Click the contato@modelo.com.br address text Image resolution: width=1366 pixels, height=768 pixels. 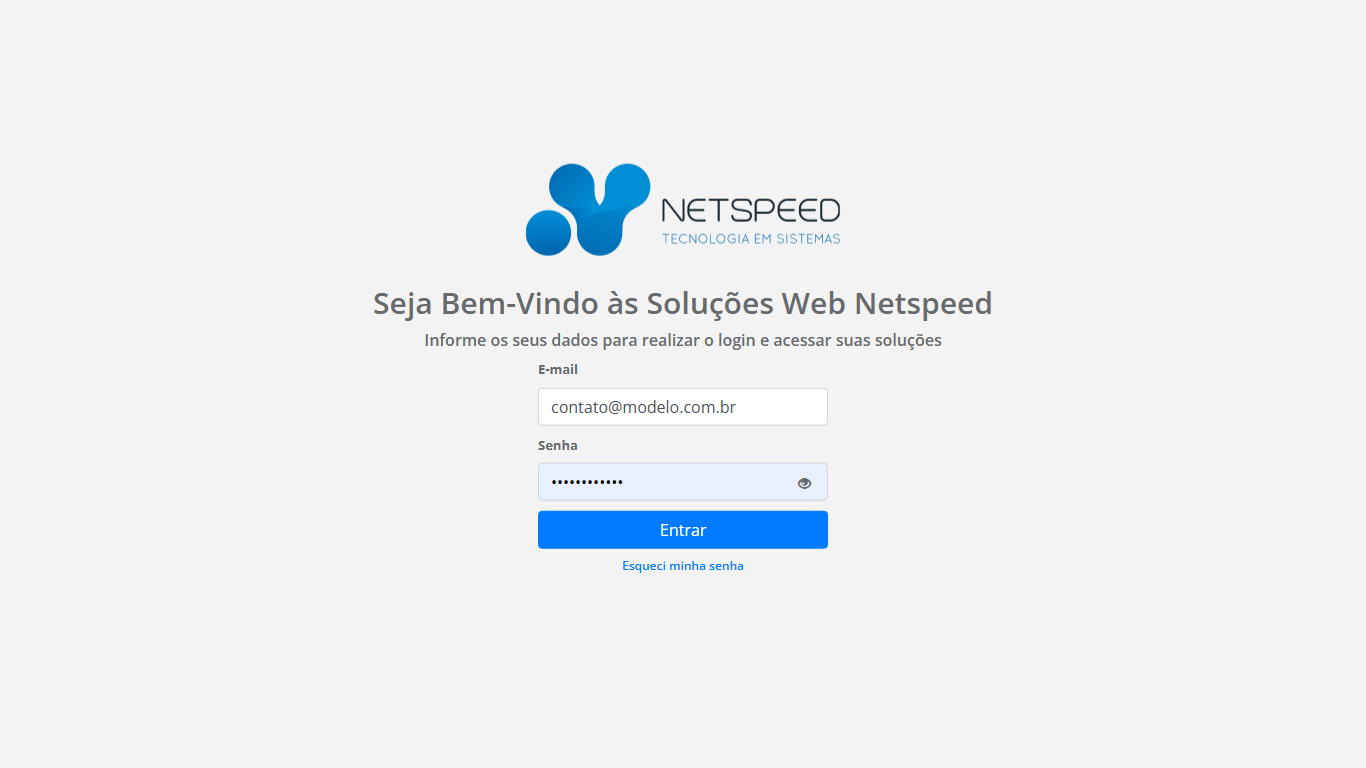(x=644, y=407)
